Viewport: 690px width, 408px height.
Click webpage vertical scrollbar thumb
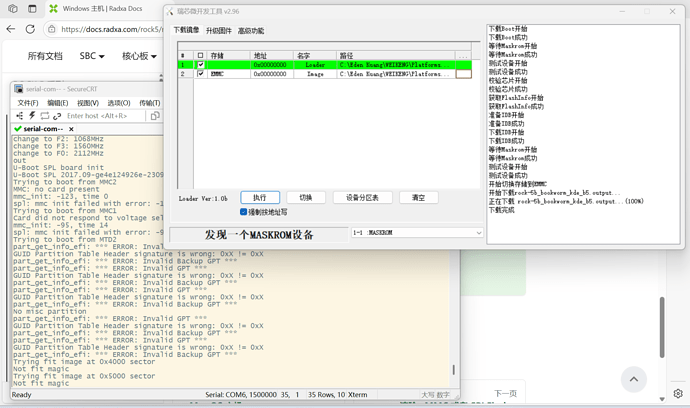point(662,327)
